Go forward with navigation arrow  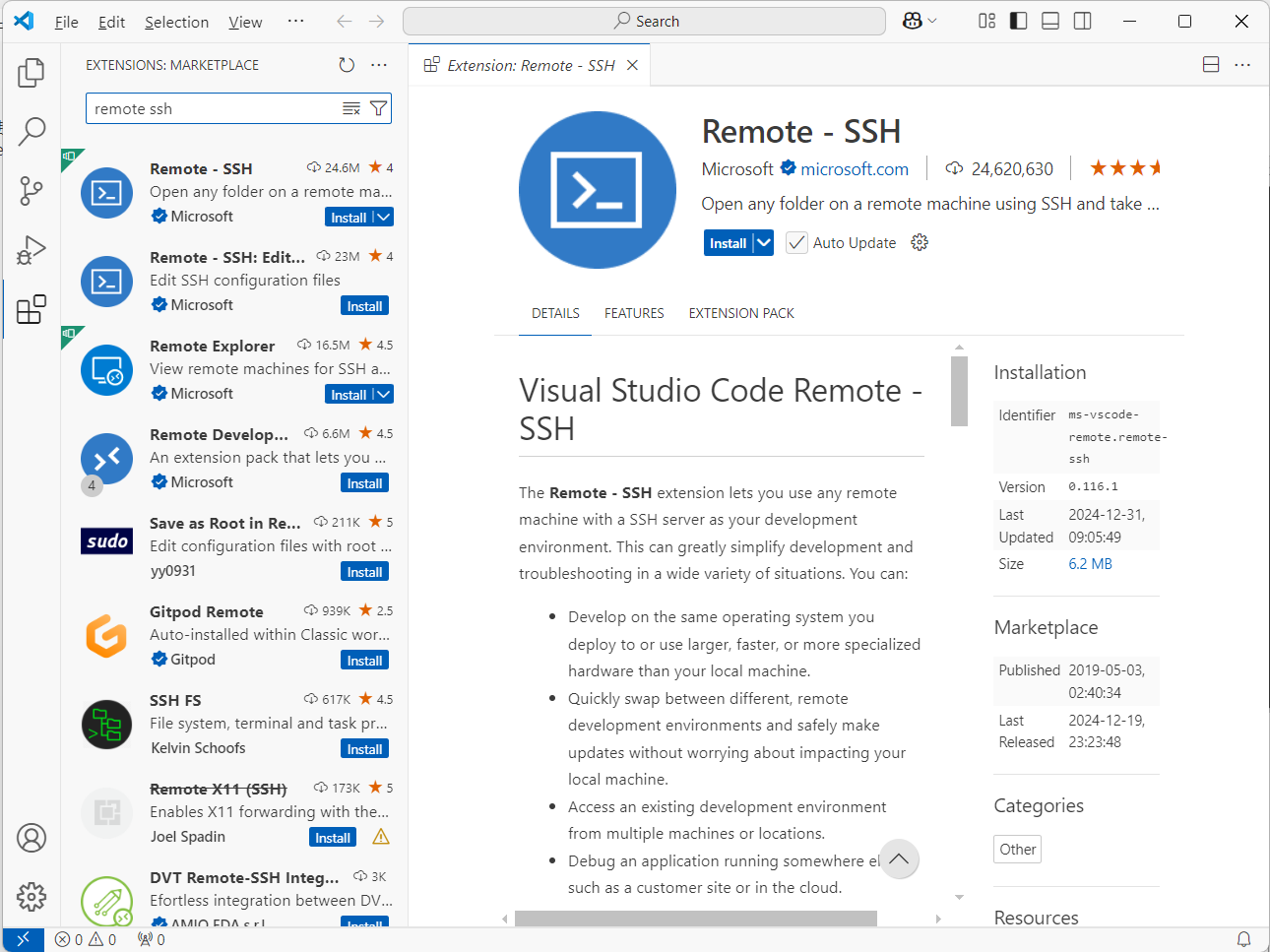[x=377, y=21]
